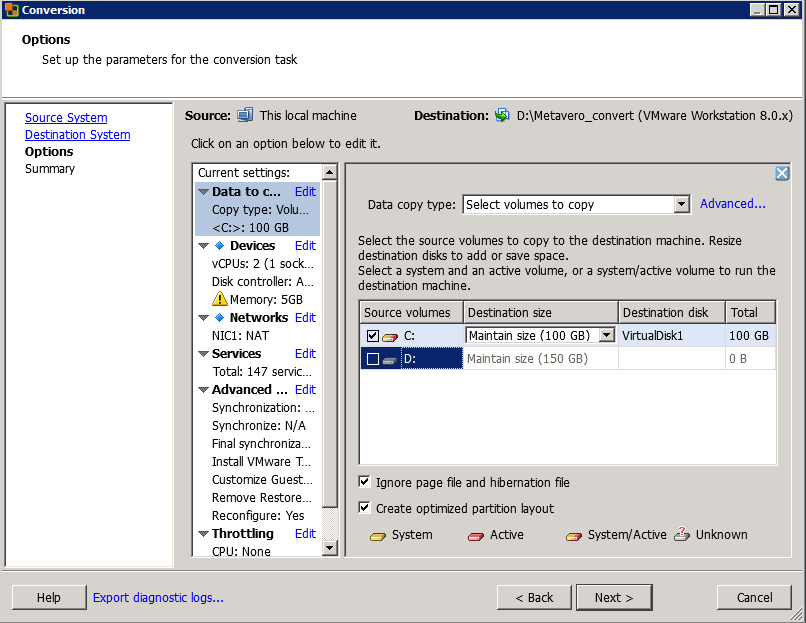Screen dimensions: 806x623
Task: Click the C: volume disk icon
Action: tap(390, 337)
